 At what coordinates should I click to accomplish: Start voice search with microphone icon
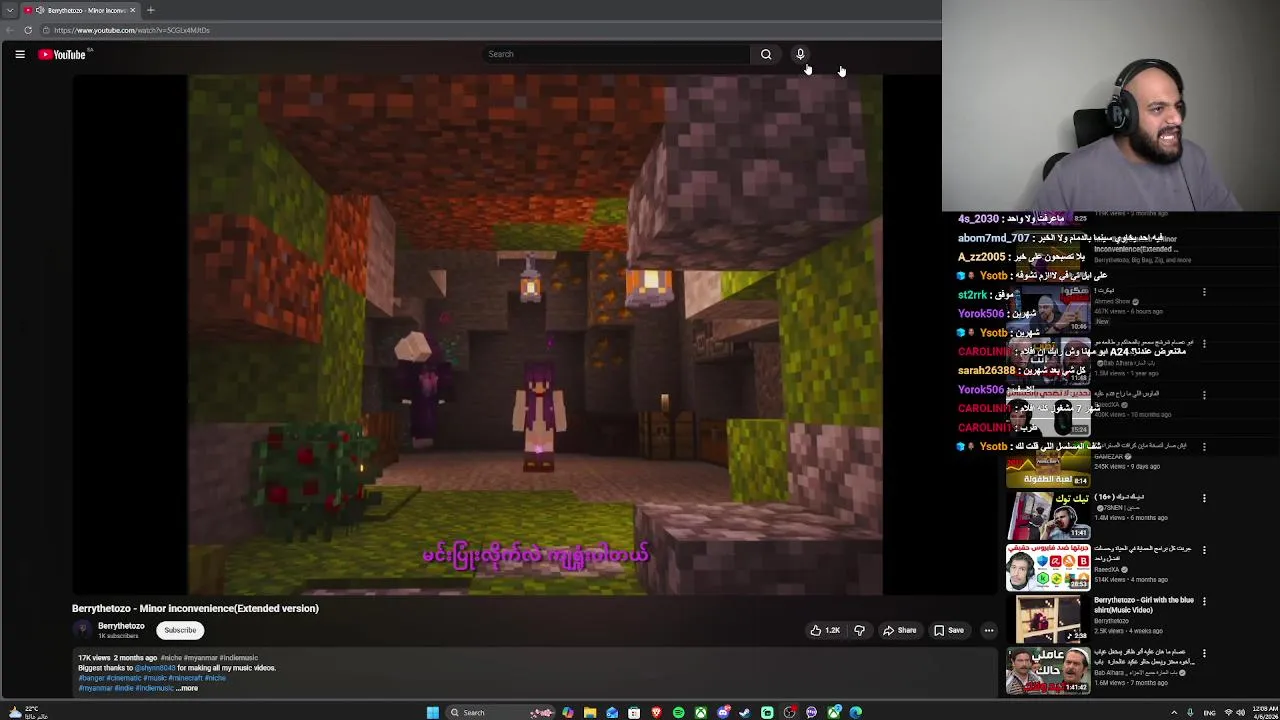pyautogui.click(x=800, y=54)
